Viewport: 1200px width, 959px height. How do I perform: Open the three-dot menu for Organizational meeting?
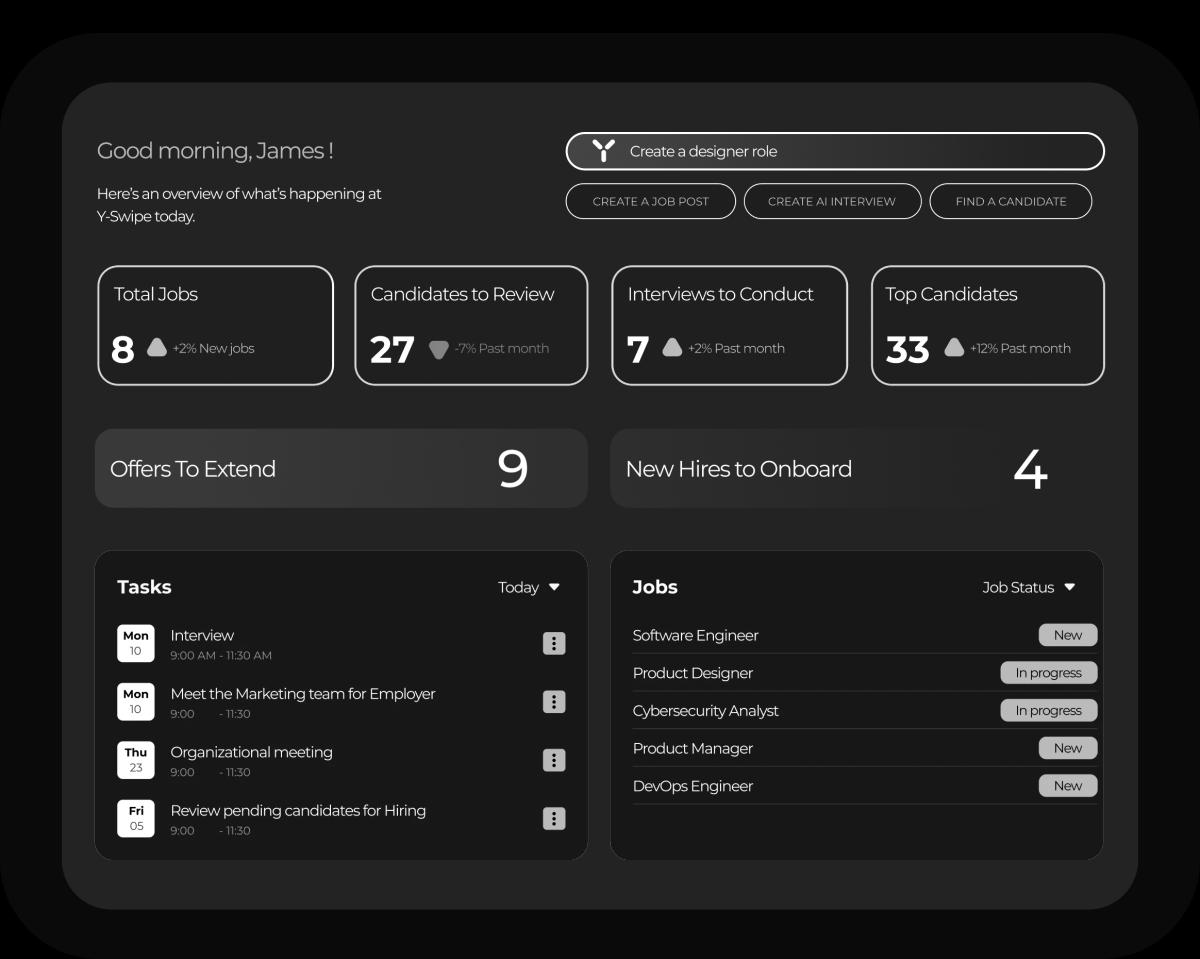coord(554,760)
